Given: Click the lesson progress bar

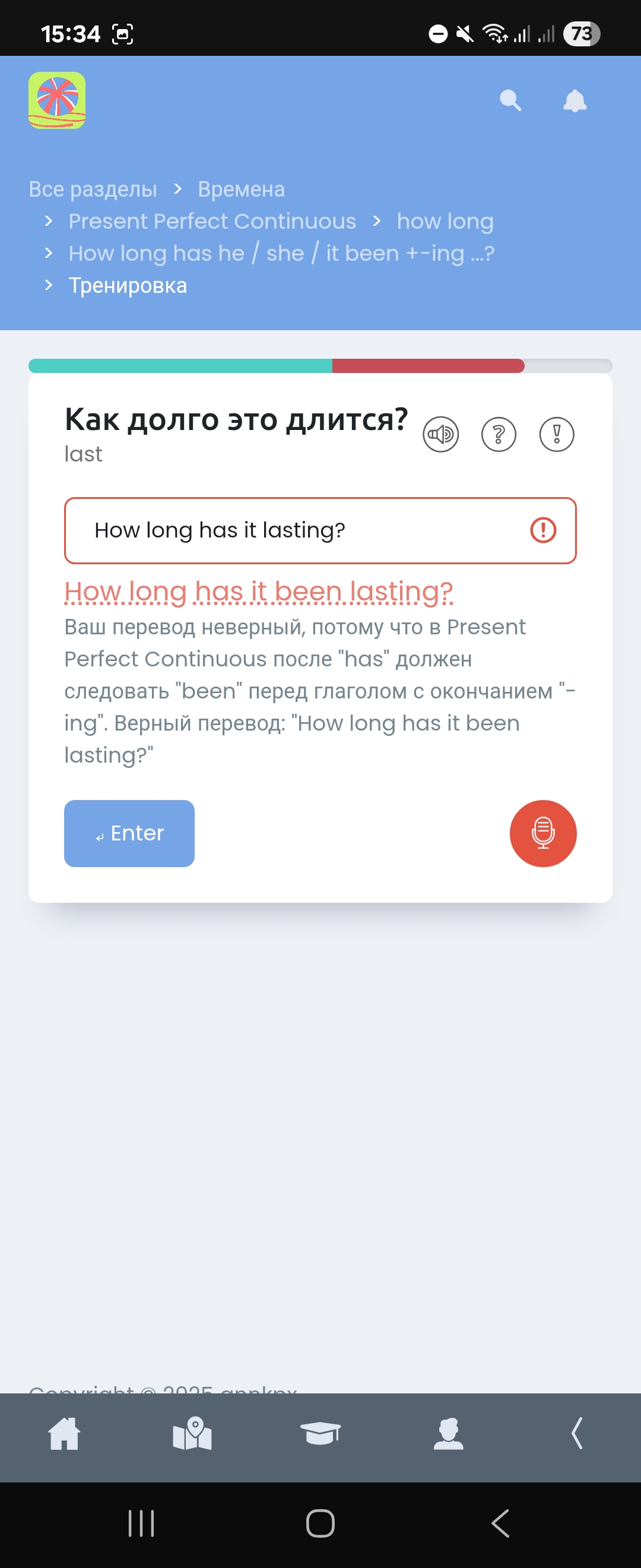Looking at the screenshot, I should tap(320, 366).
